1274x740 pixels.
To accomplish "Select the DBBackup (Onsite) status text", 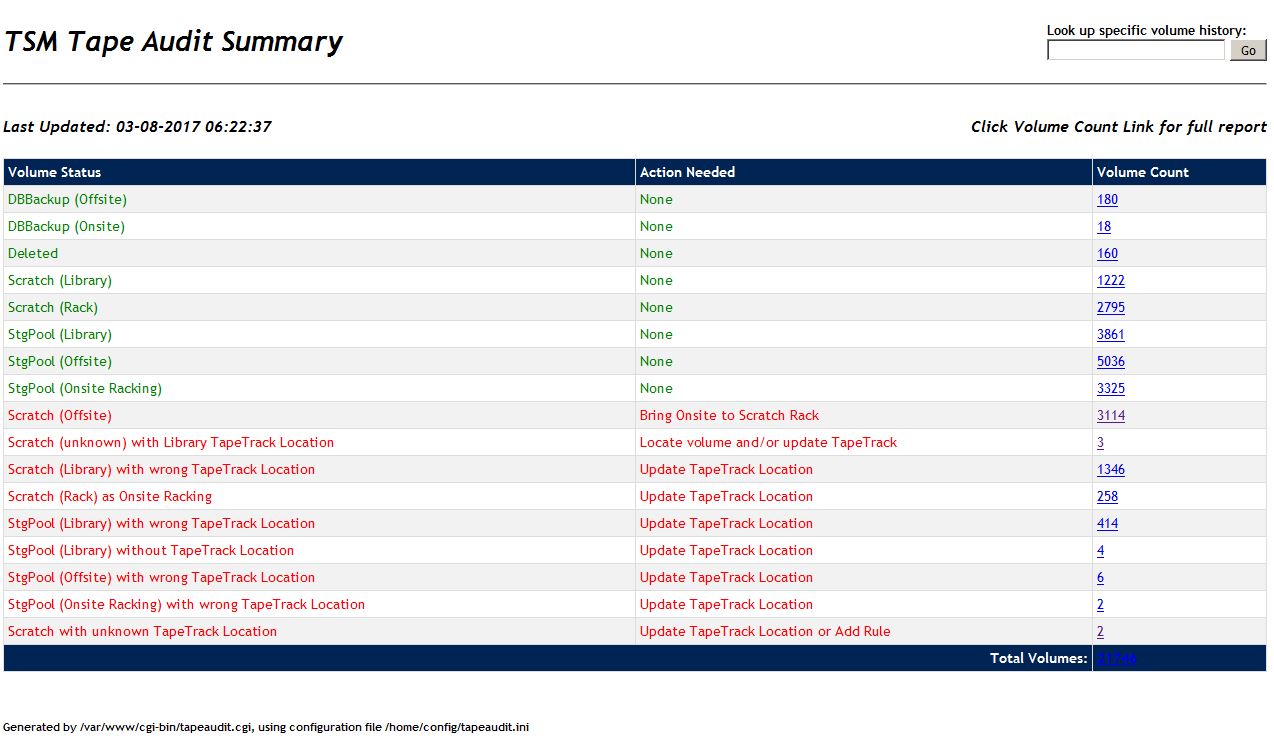I will point(66,227).
